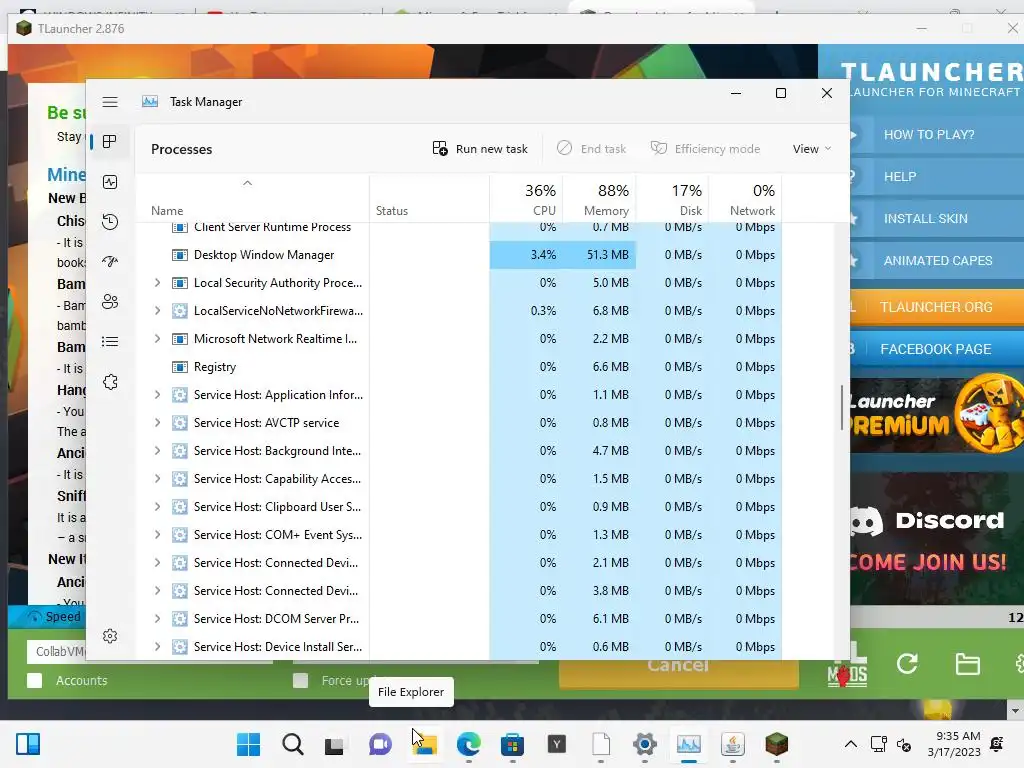Expand Service Host: Background Intelligent row
The image size is (1024, 768).
click(x=157, y=451)
